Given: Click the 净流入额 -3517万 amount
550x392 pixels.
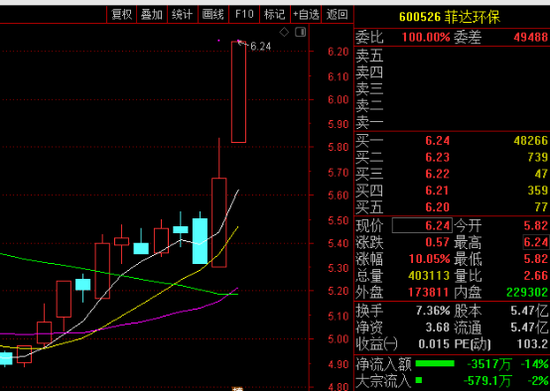Looking at the screenshot, I should [x=489, y=364].
